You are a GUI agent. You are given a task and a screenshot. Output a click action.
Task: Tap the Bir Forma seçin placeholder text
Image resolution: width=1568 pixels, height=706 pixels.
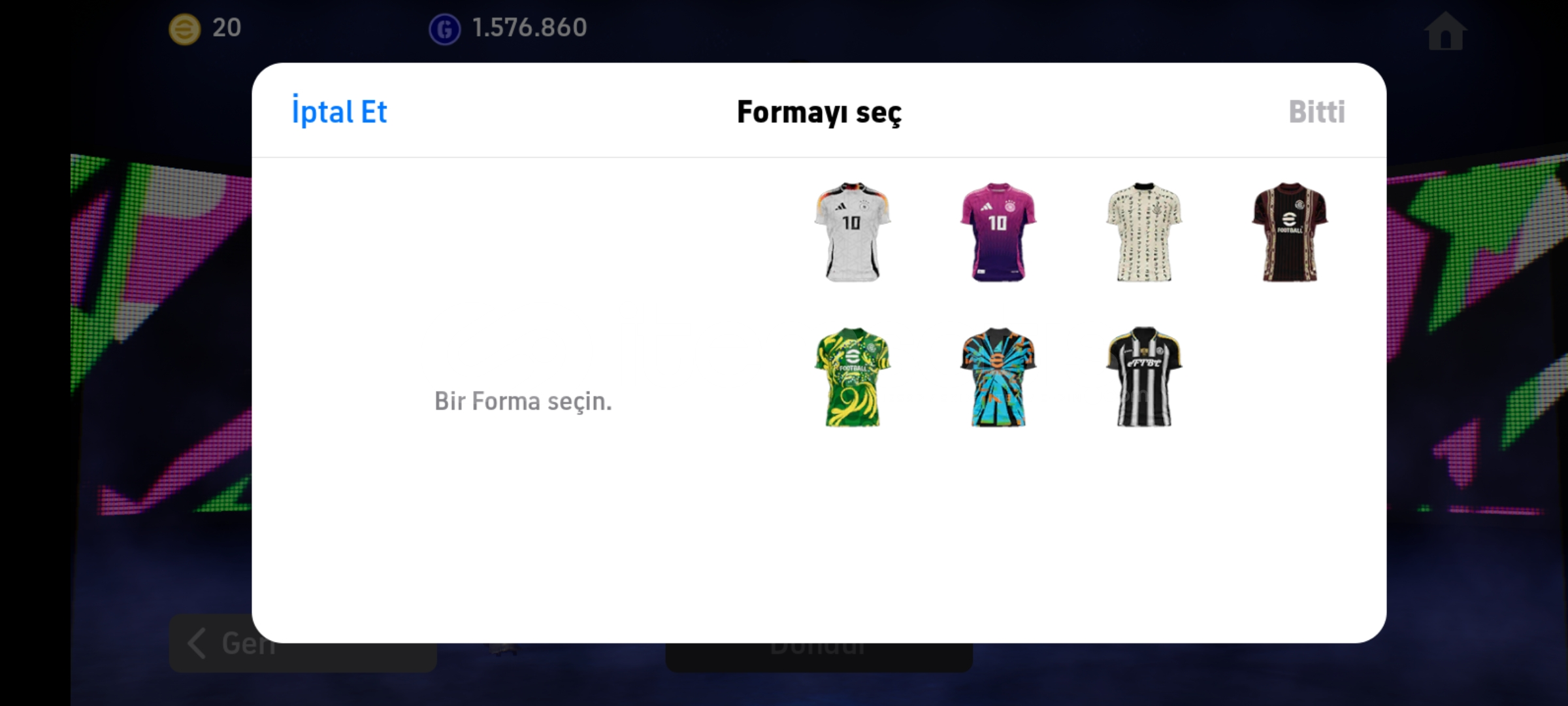tap(523, 401)
